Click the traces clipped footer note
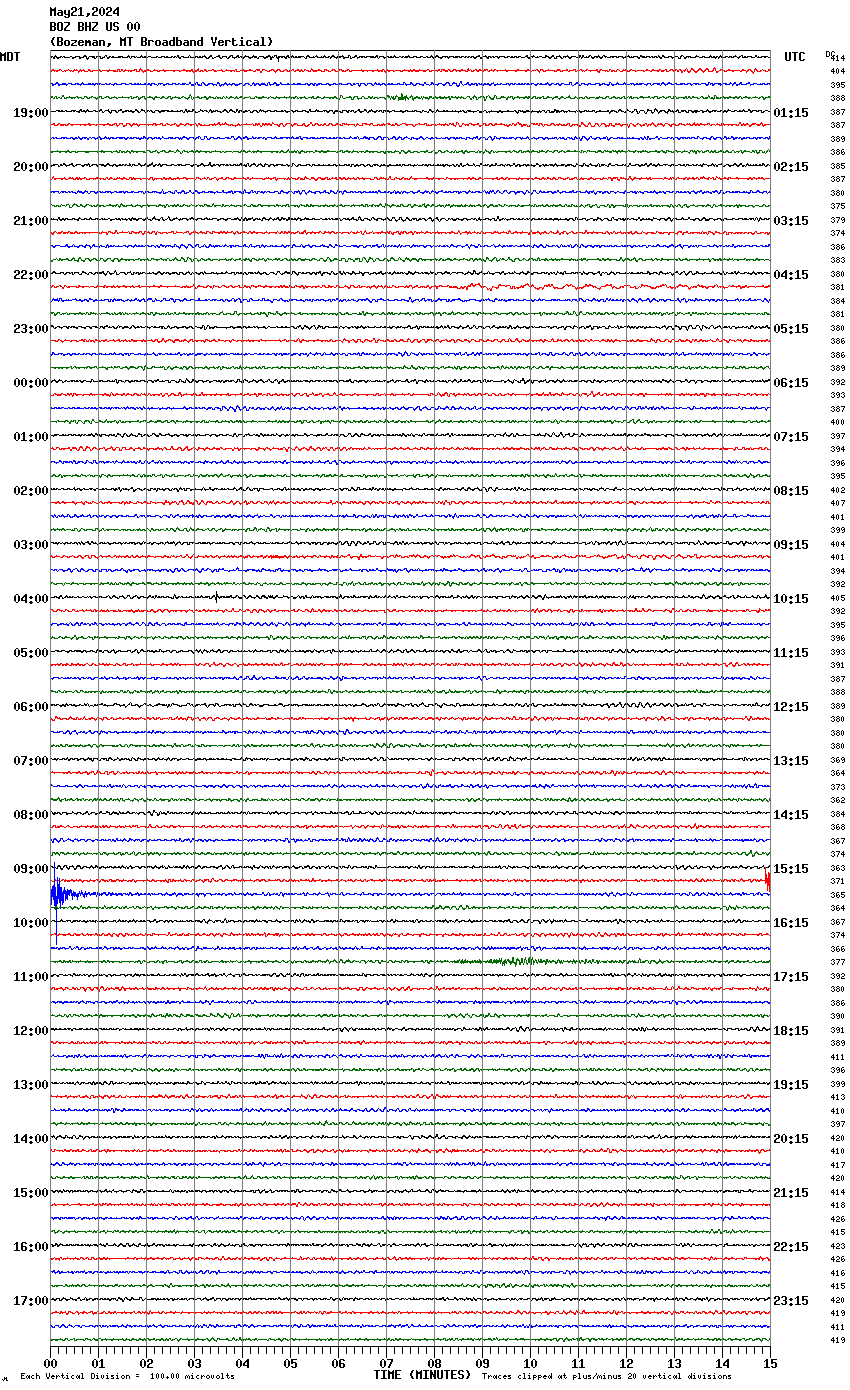 606,1377
